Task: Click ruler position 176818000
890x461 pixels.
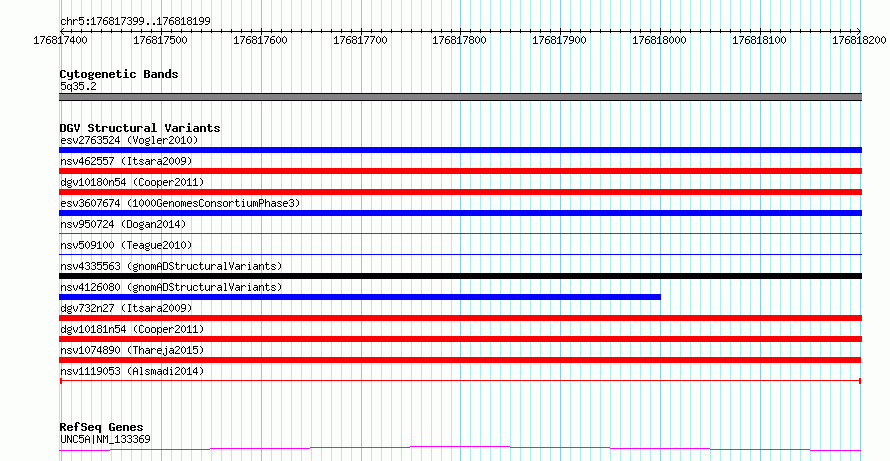Action: 659,41
